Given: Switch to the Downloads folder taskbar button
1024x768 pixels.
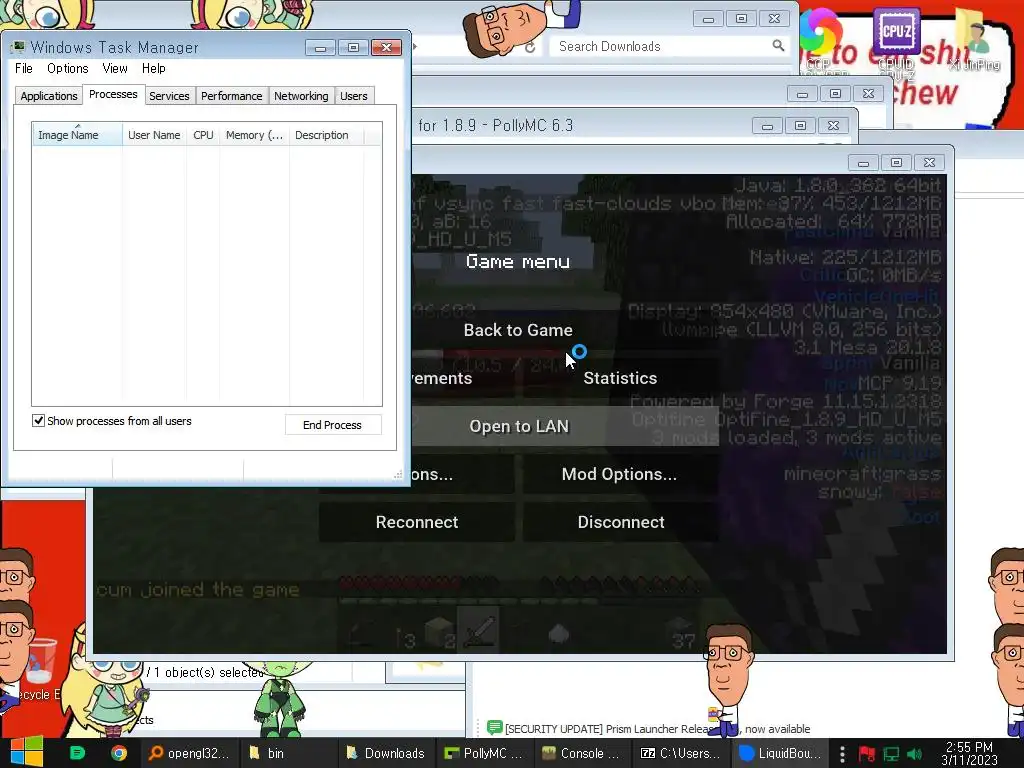Looking at the screenshot, I should (385, 753).
